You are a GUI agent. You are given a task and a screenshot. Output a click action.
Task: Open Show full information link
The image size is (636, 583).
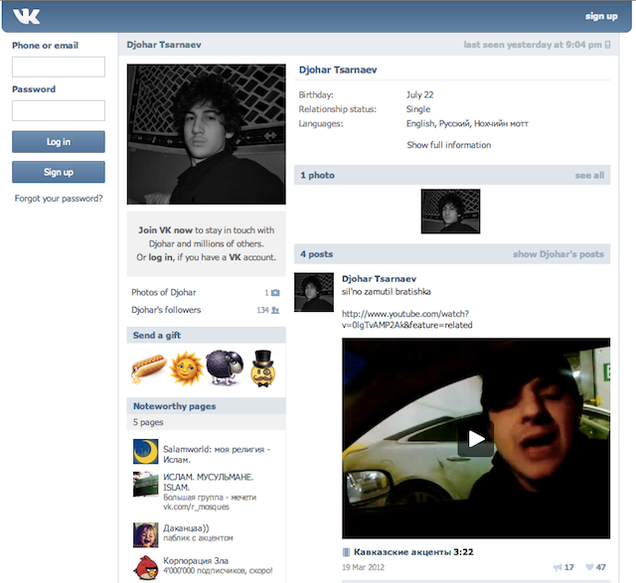449,145
